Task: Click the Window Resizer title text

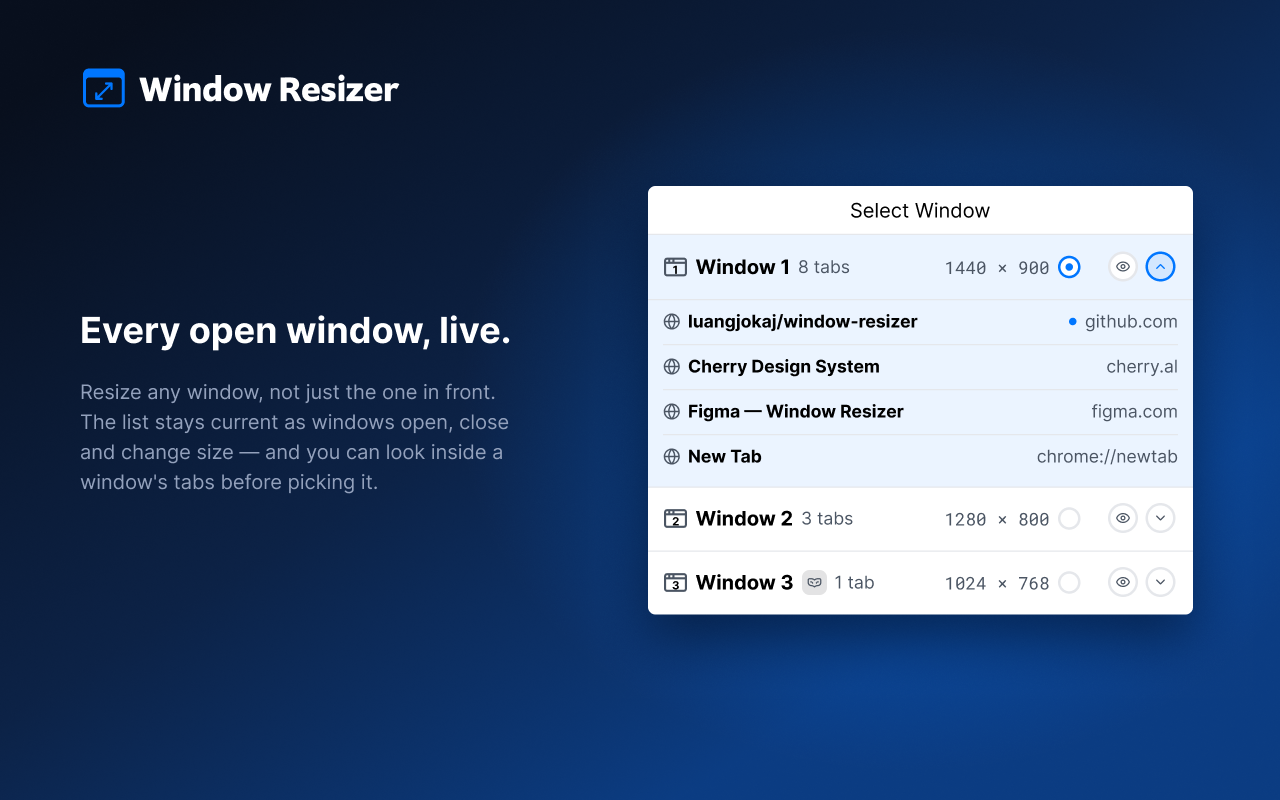Action: pos(269,89)
